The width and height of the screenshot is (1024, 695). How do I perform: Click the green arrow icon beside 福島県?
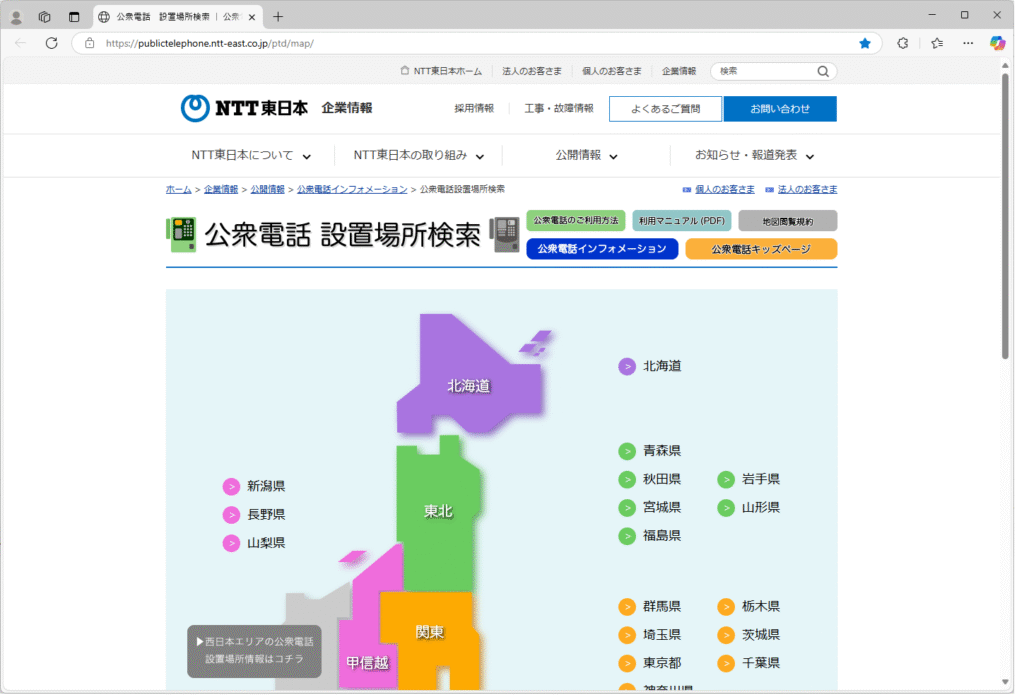tap(627, 536)
